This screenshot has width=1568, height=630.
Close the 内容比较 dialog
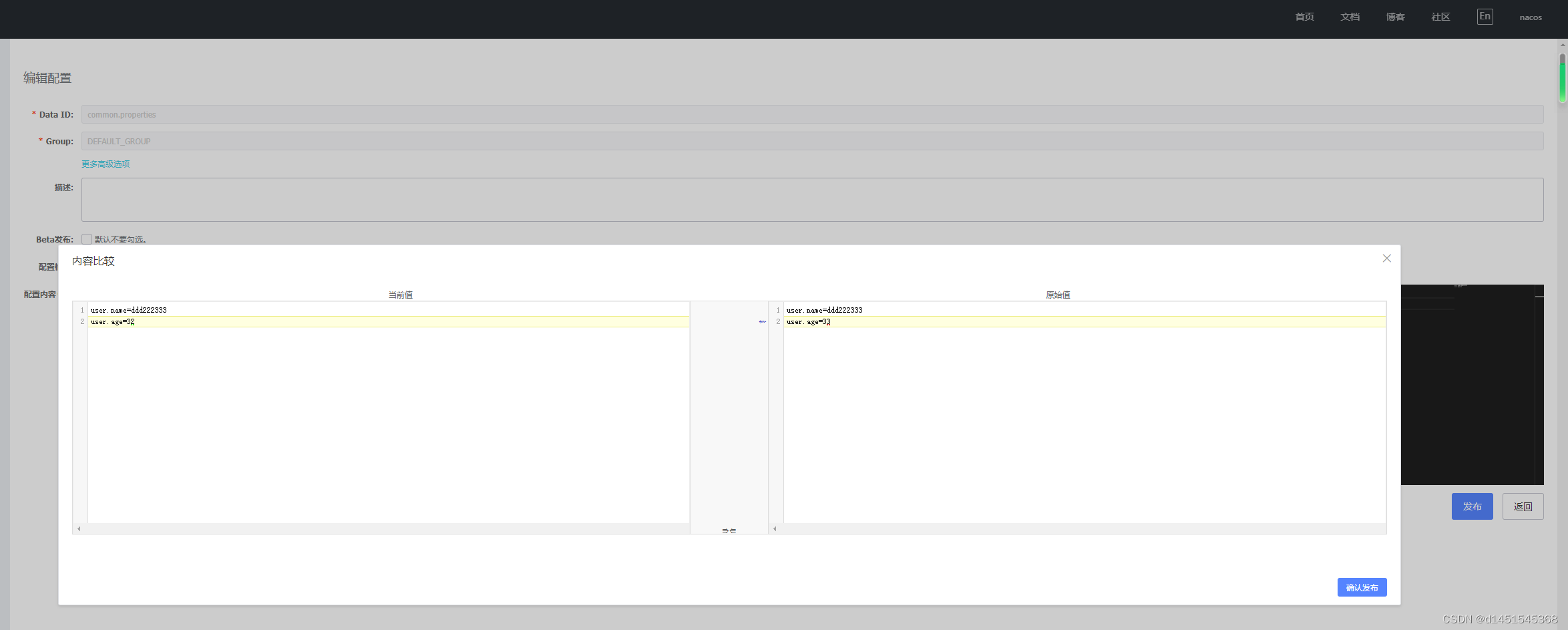tap(1386, 259)
